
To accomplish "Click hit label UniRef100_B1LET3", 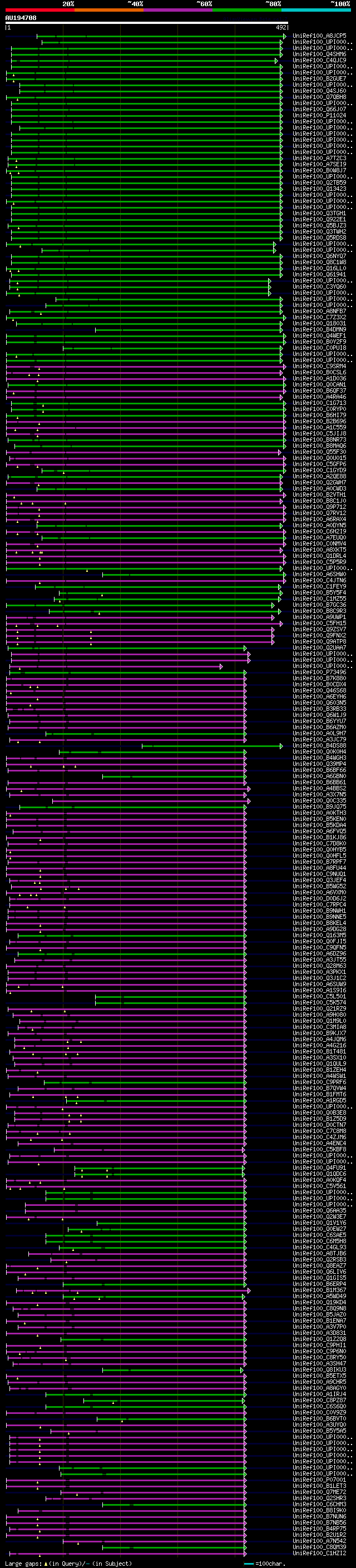I will point(319,1486).
